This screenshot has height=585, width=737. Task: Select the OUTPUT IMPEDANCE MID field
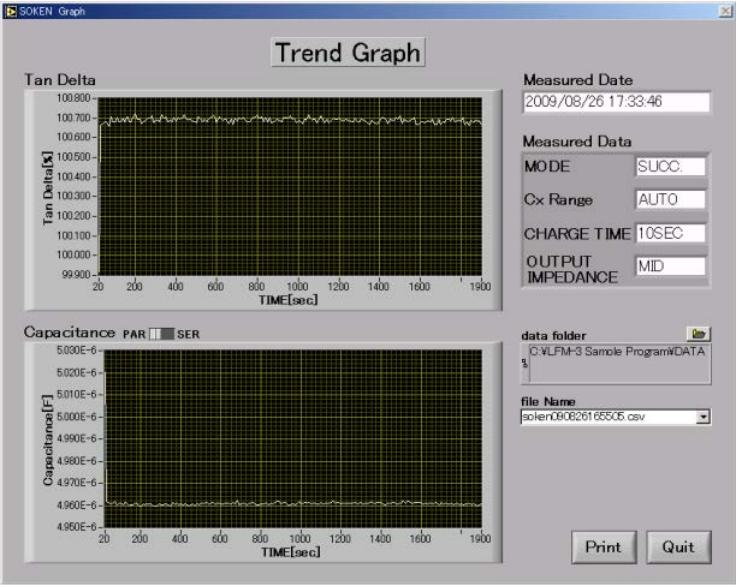click(x=670, y=266)
